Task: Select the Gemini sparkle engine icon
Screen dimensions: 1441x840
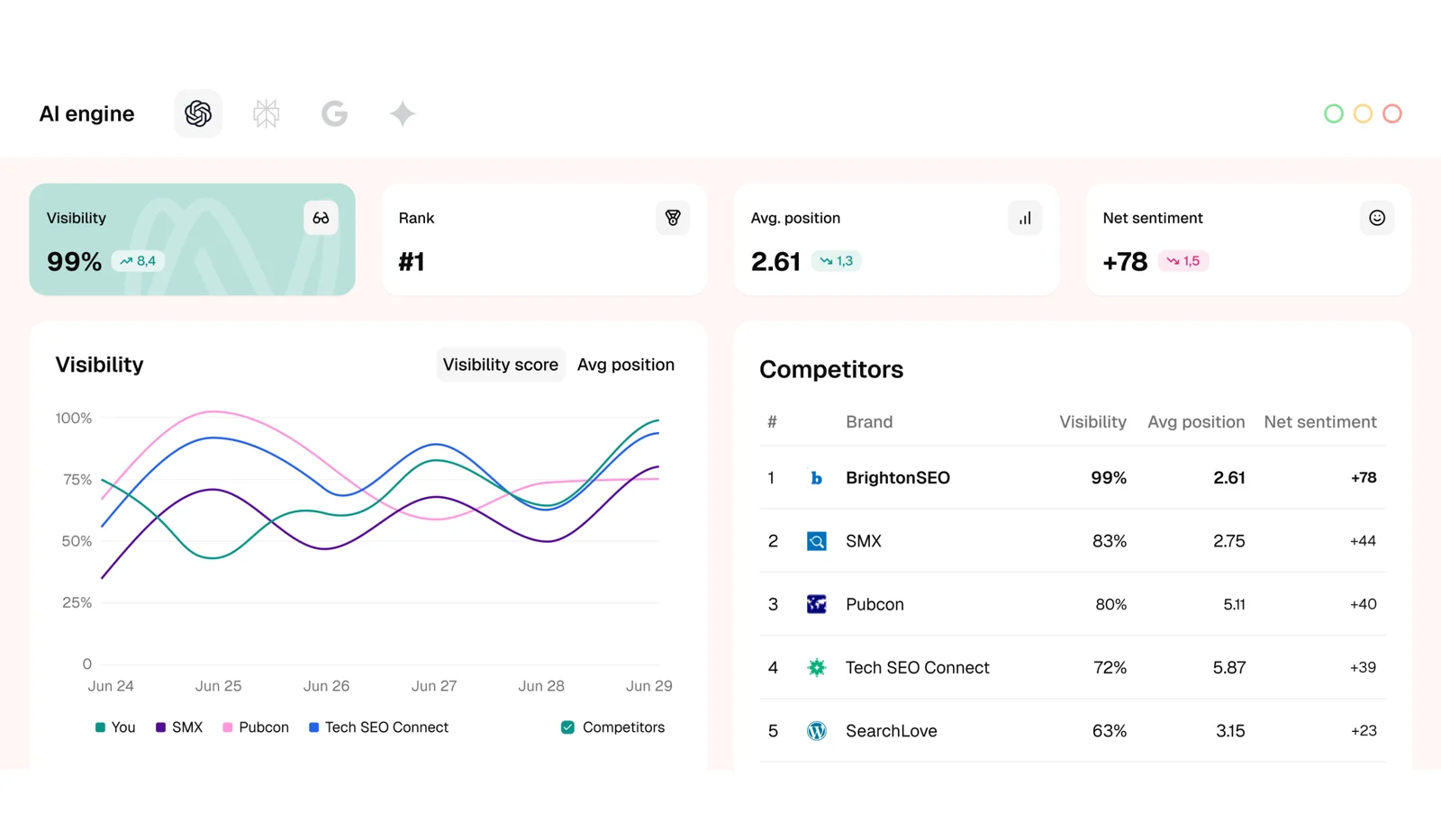Action: 403,113
